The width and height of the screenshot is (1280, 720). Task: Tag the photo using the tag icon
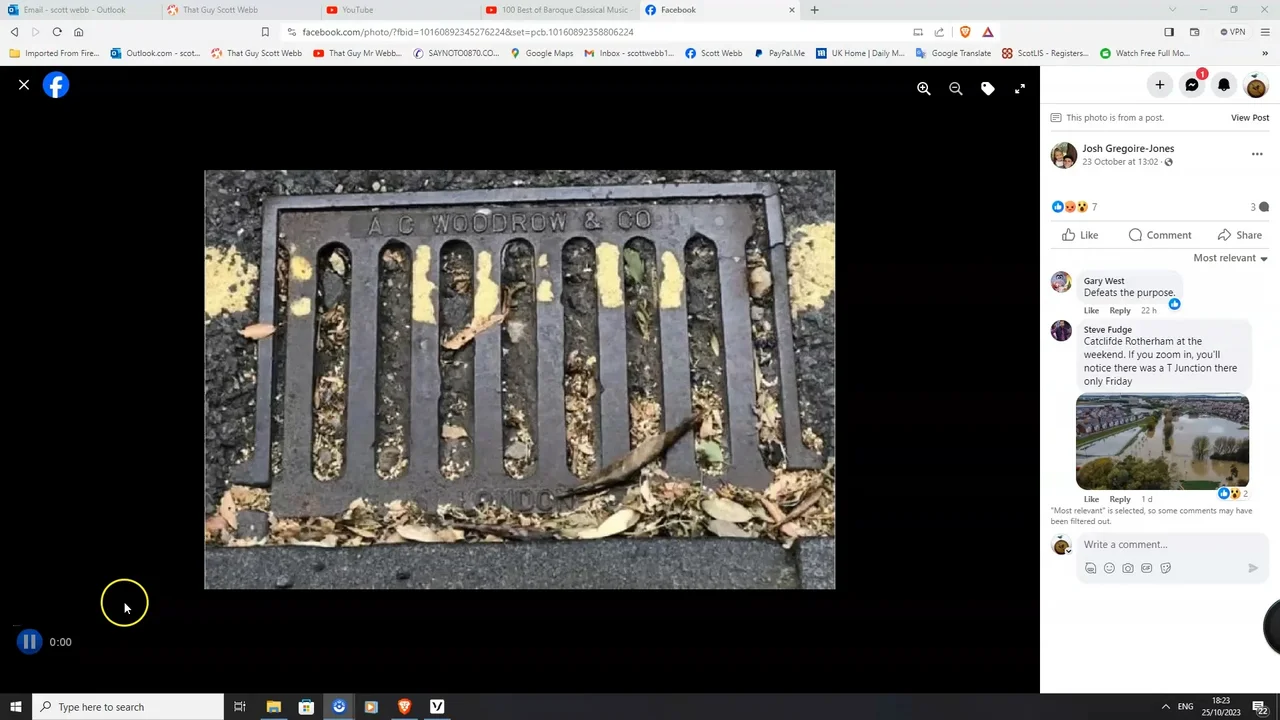[988, 89]
